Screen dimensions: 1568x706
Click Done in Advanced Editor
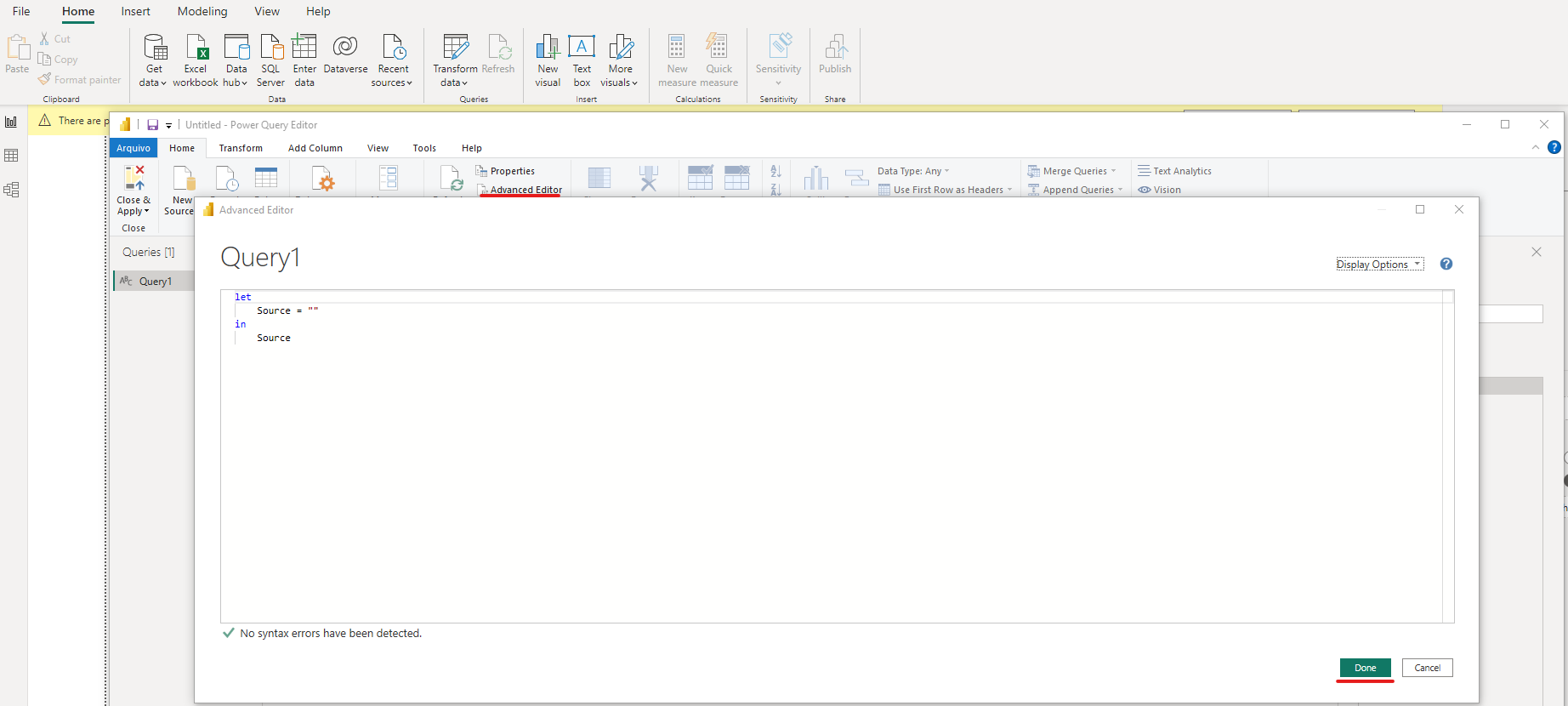pos(1366,668)
